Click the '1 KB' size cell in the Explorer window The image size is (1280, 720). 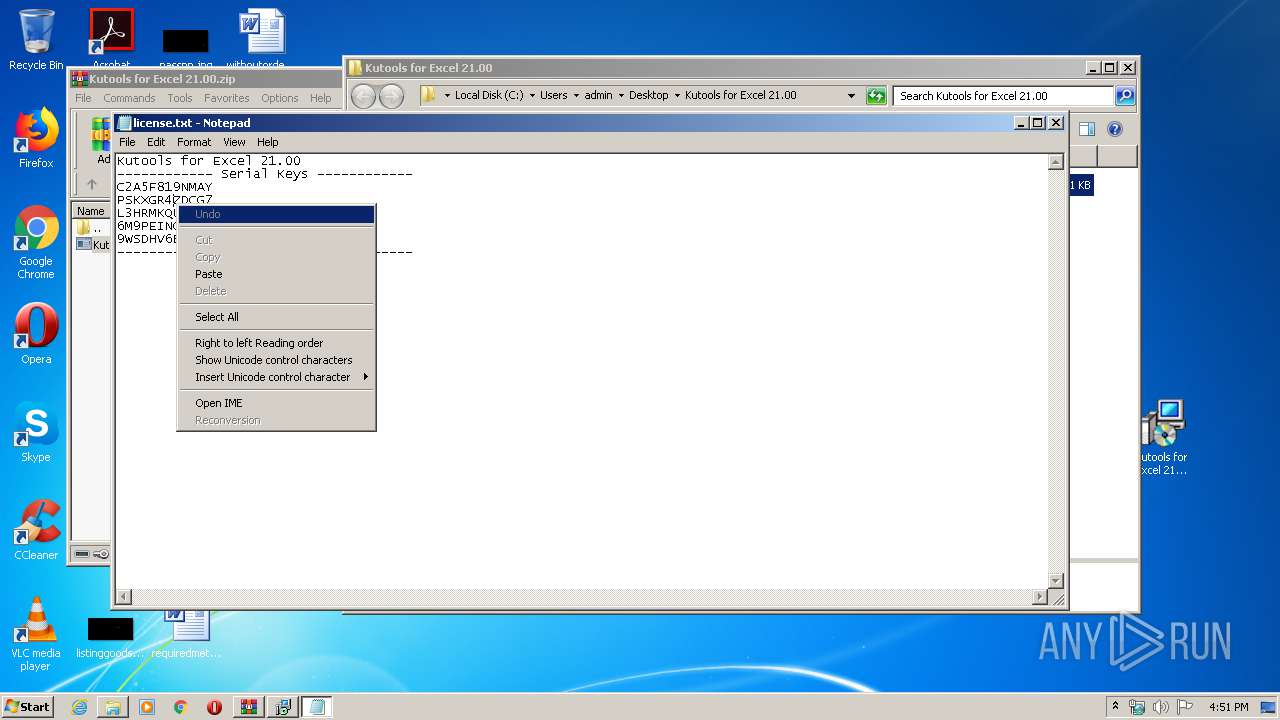(1081, 185)
